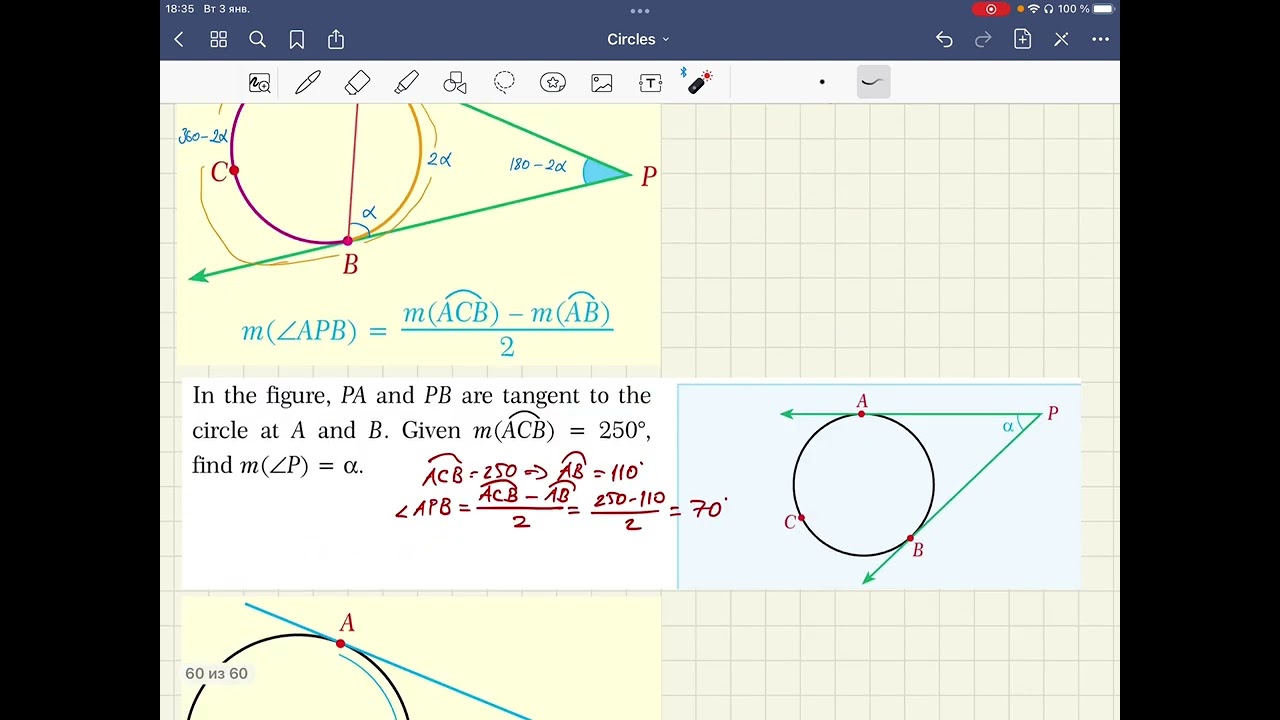Open the Elements sticker tool
Screen dimensions: 1280x720
click(553, 83)
